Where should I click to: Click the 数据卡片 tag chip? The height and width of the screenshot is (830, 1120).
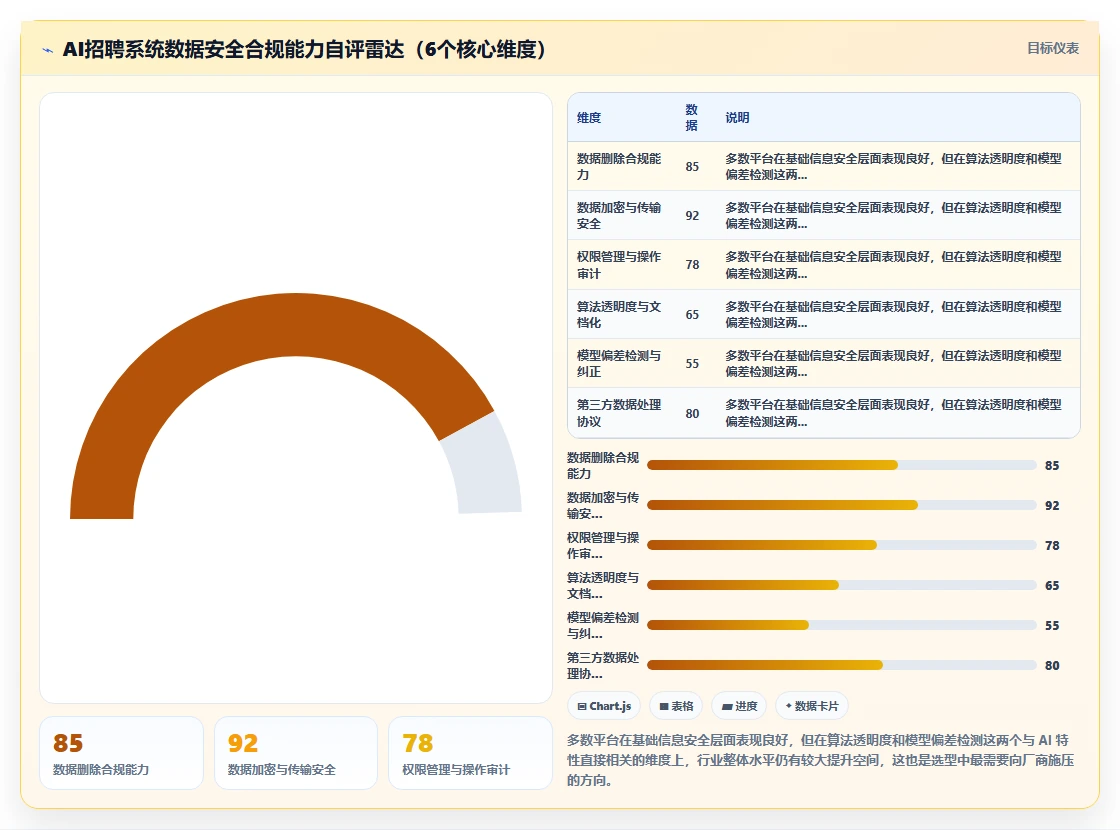coord(811,706)
